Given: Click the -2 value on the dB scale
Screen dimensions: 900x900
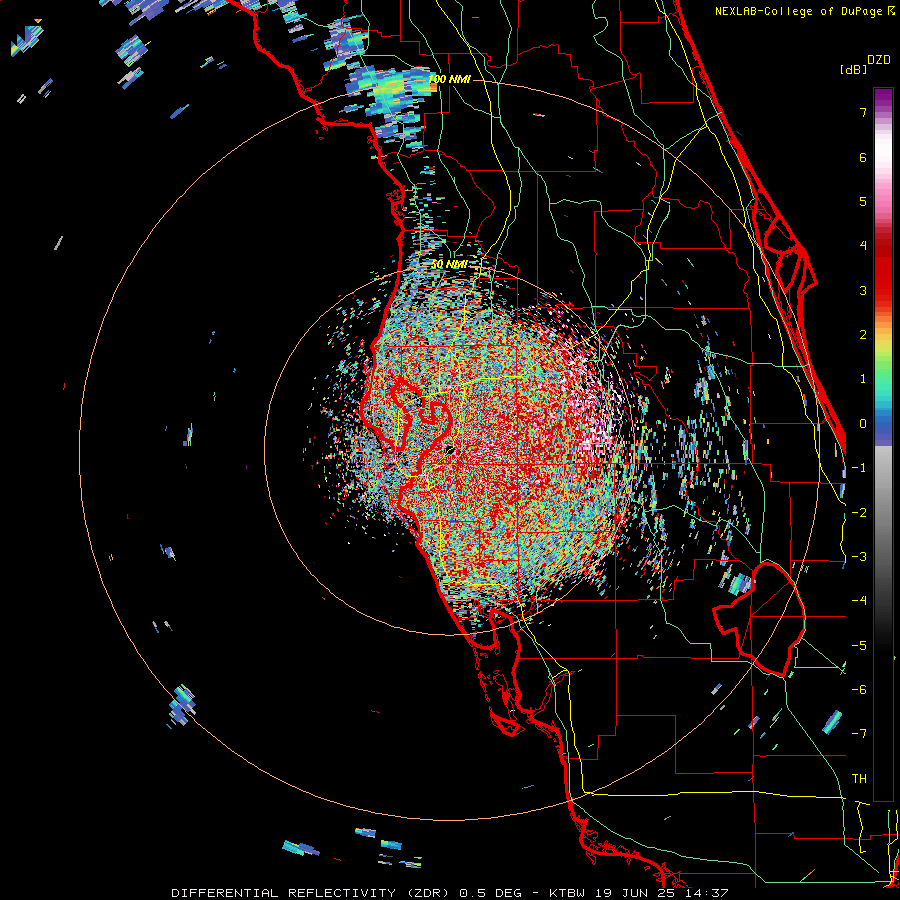Looking at the screenshot, I should click(859, 513).
